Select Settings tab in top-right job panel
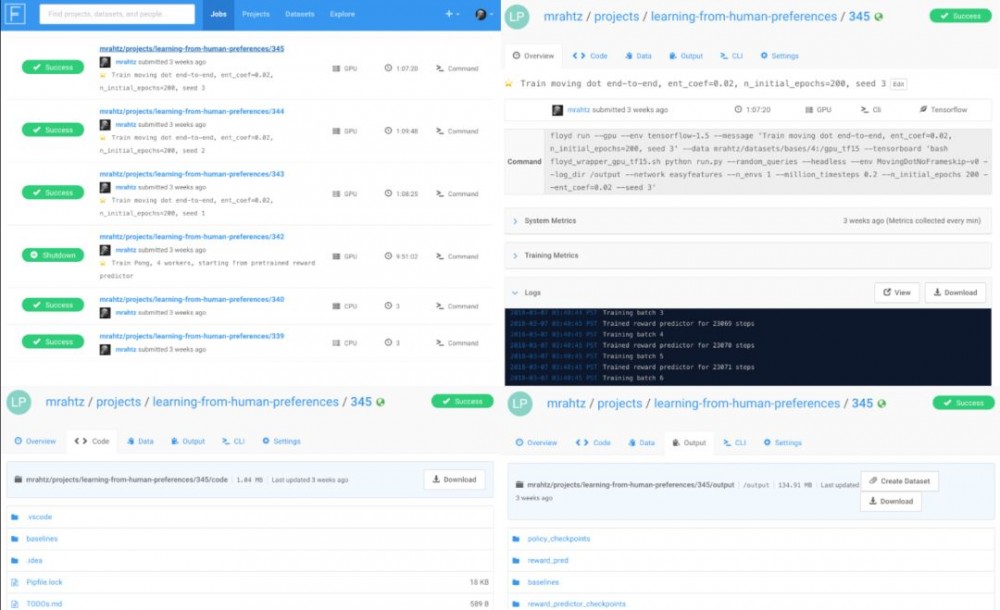 779,56
